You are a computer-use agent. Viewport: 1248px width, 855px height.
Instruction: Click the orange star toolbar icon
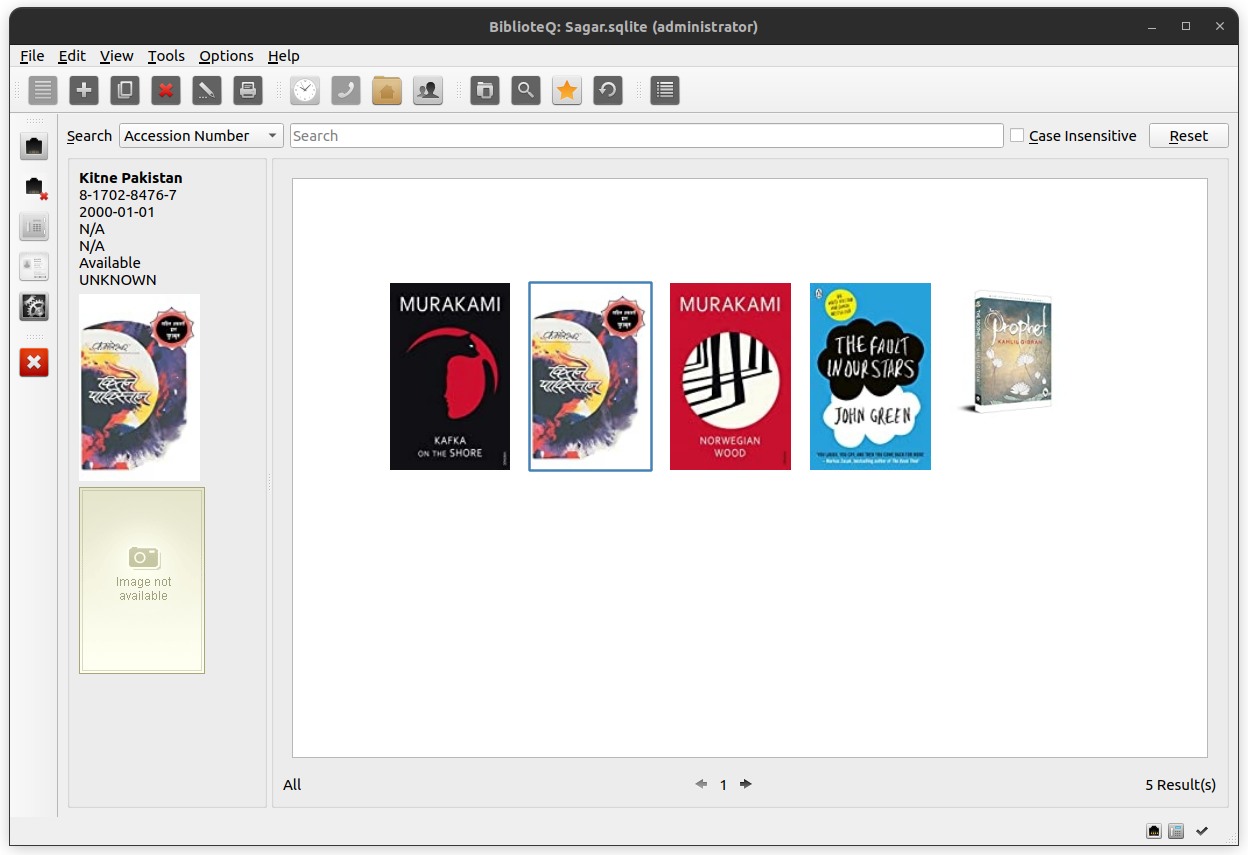[x=567, y=91]
